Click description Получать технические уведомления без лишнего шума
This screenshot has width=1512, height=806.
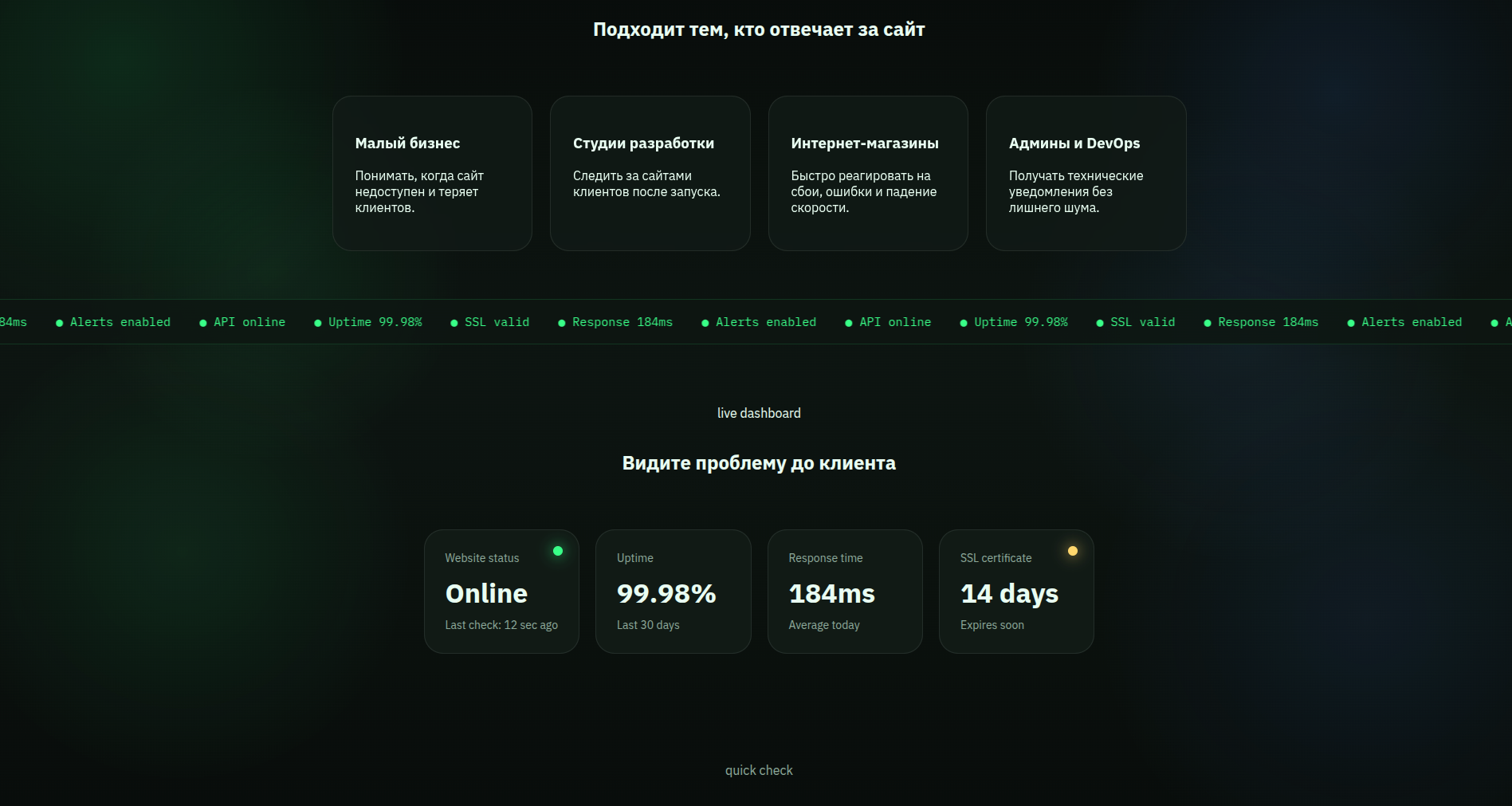coord(1076,191)
